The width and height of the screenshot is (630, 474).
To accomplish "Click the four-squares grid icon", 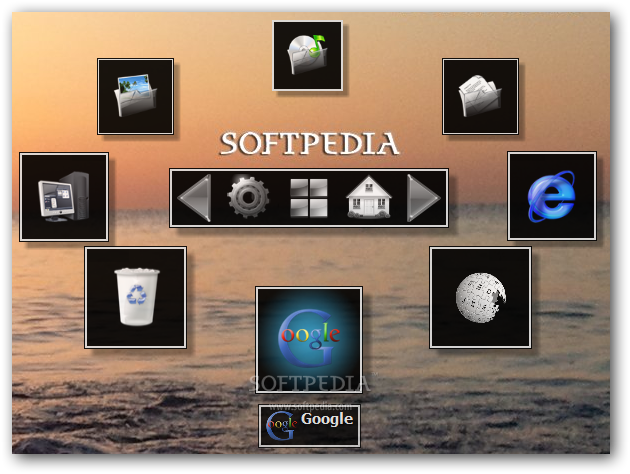I will [309, 198].
